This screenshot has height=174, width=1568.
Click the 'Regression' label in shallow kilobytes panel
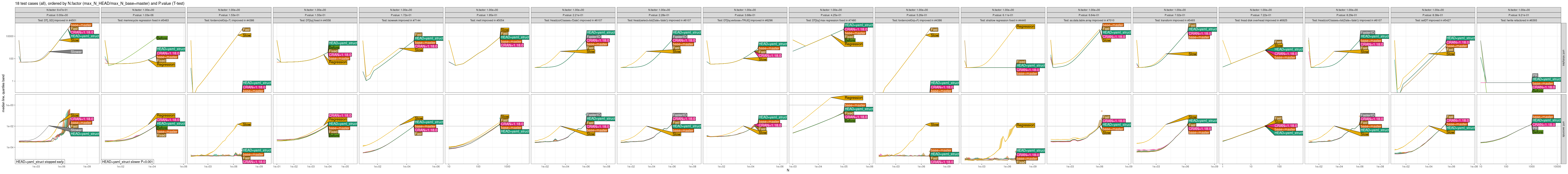pos(1025,26)
